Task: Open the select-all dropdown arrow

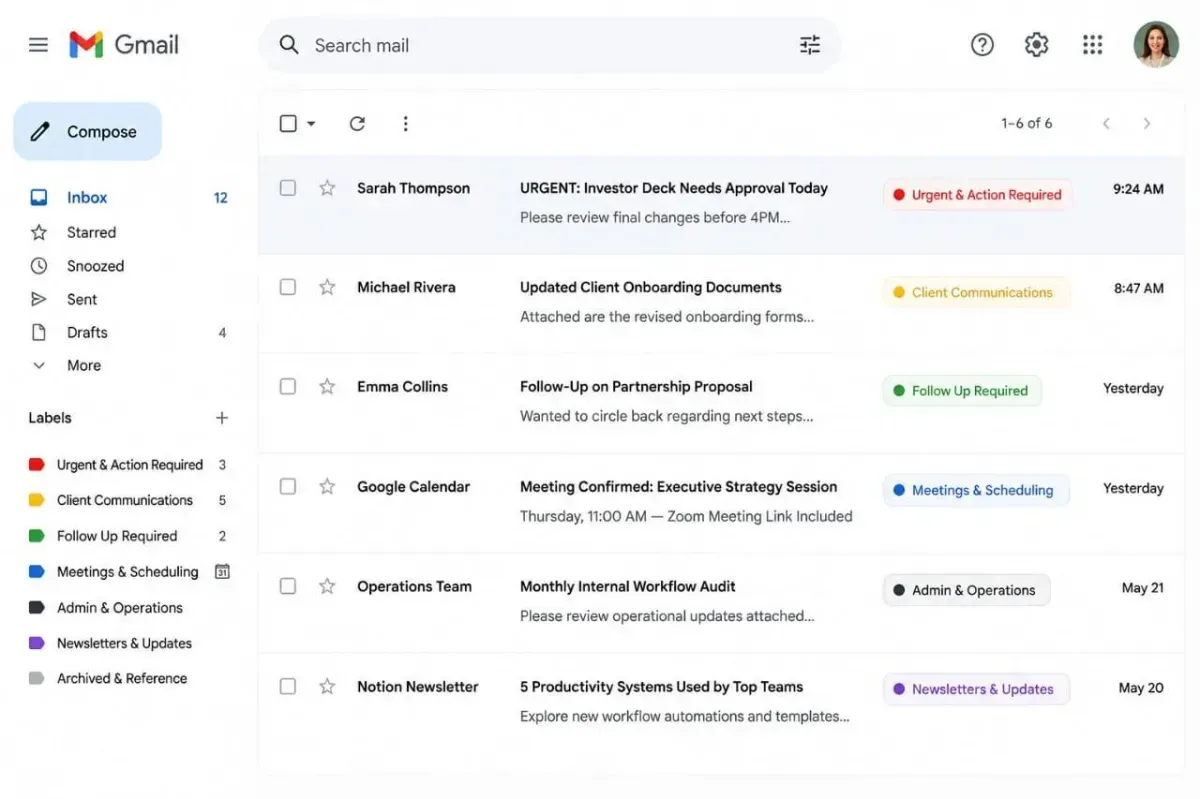Action: tap(311, 124)
